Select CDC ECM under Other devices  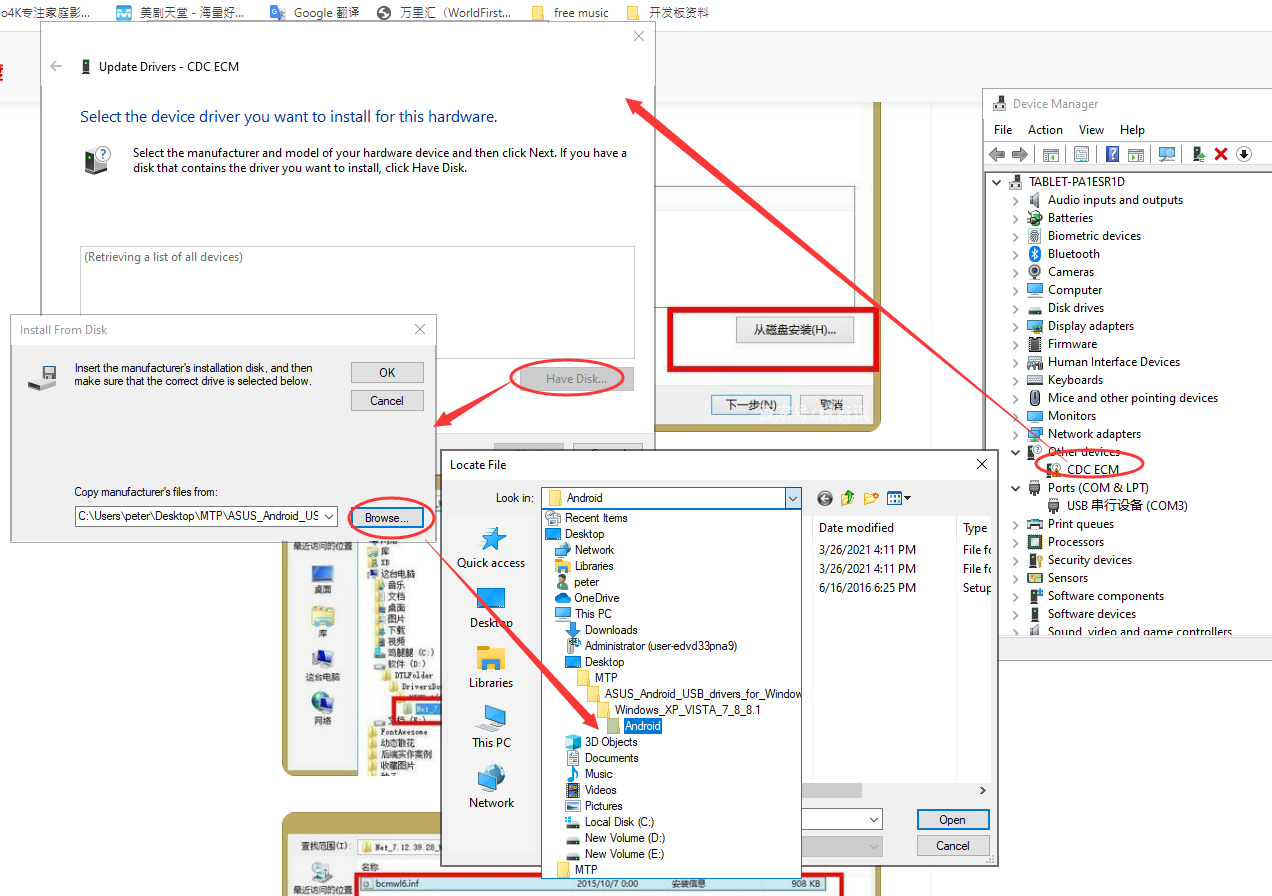click(1092, 470)
